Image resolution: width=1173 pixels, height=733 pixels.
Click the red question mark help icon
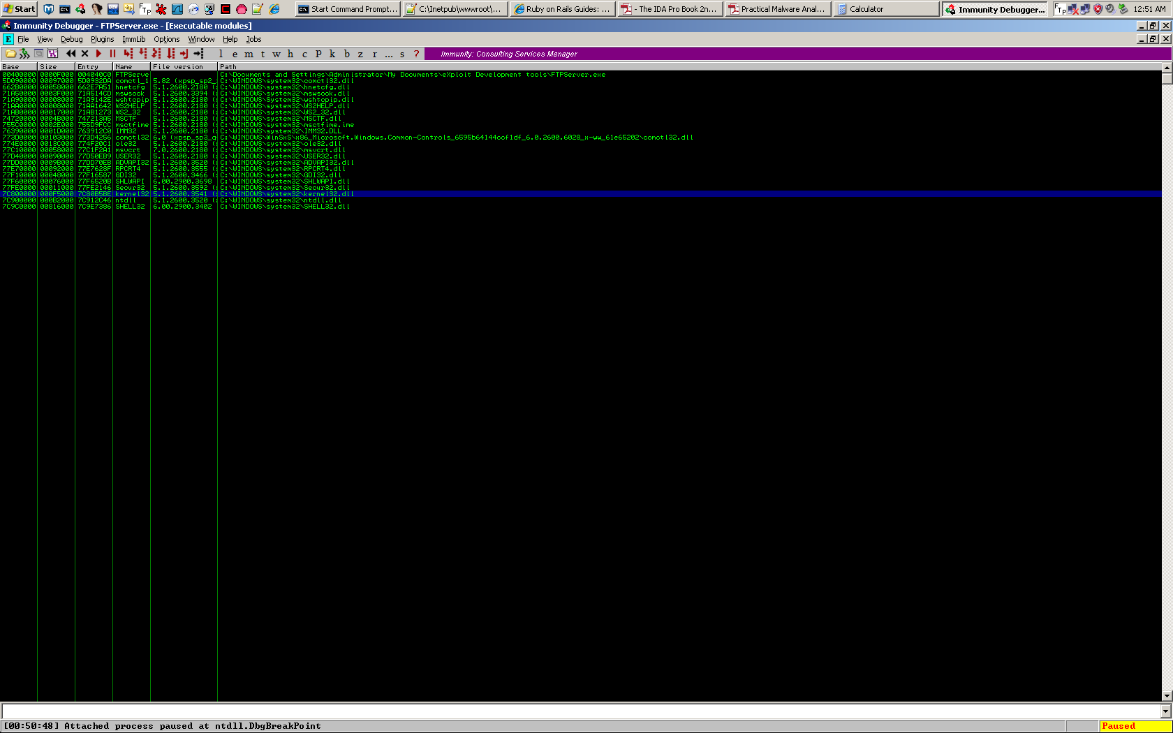(416, 53)
